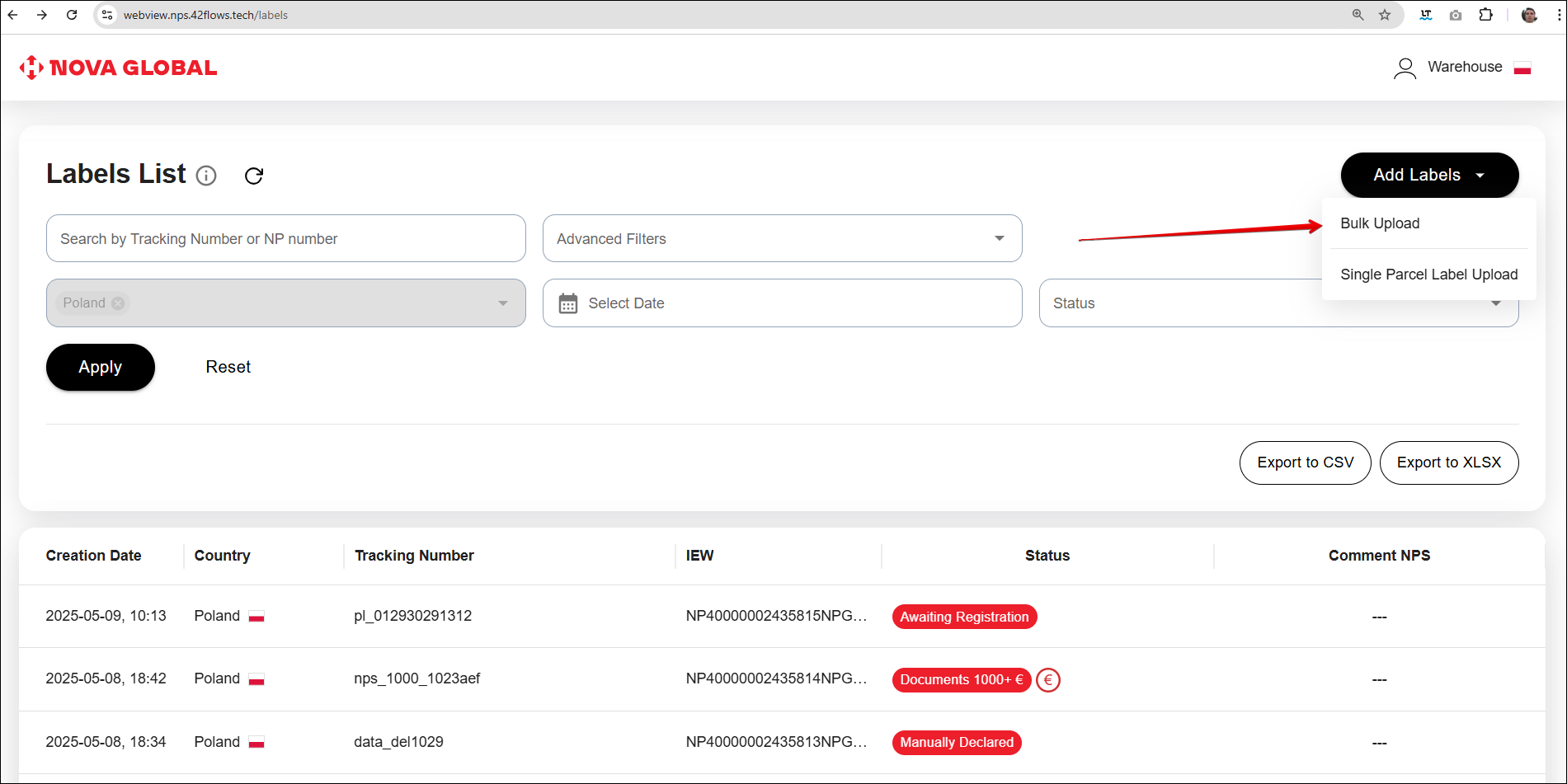
Task: Open the browser extensions puzzle icon
Action: pos(1485,15)
